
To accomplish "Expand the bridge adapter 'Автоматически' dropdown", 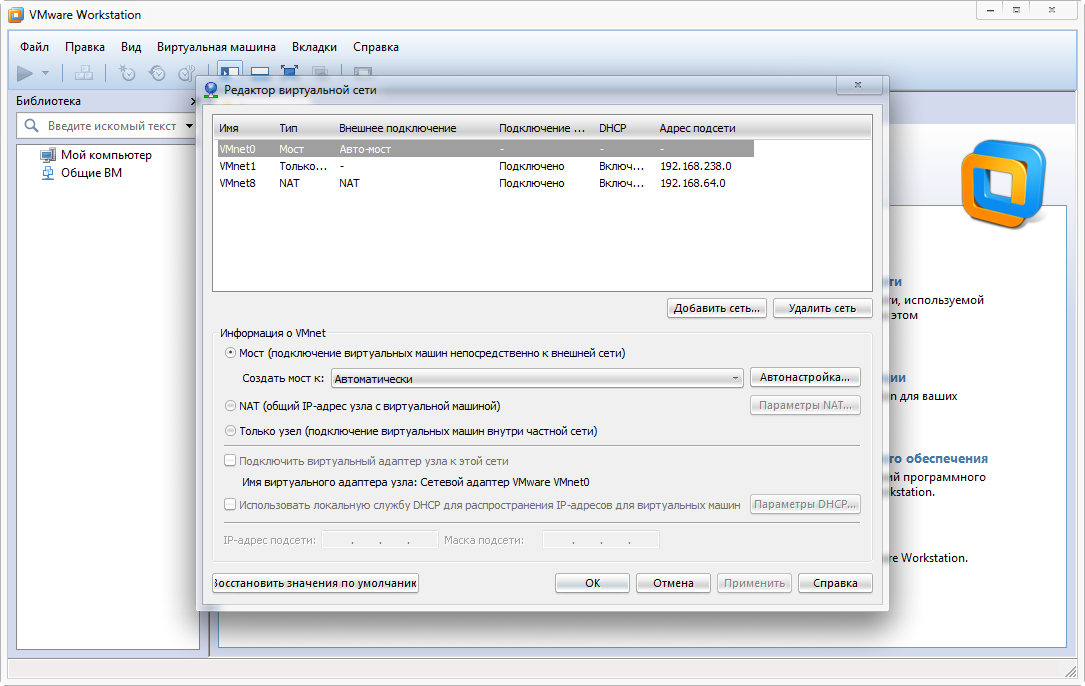I will pos(735,378).
